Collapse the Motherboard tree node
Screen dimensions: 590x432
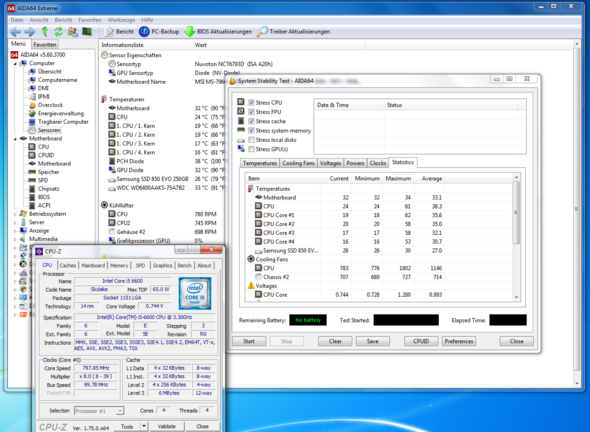(x=15, y=139)
